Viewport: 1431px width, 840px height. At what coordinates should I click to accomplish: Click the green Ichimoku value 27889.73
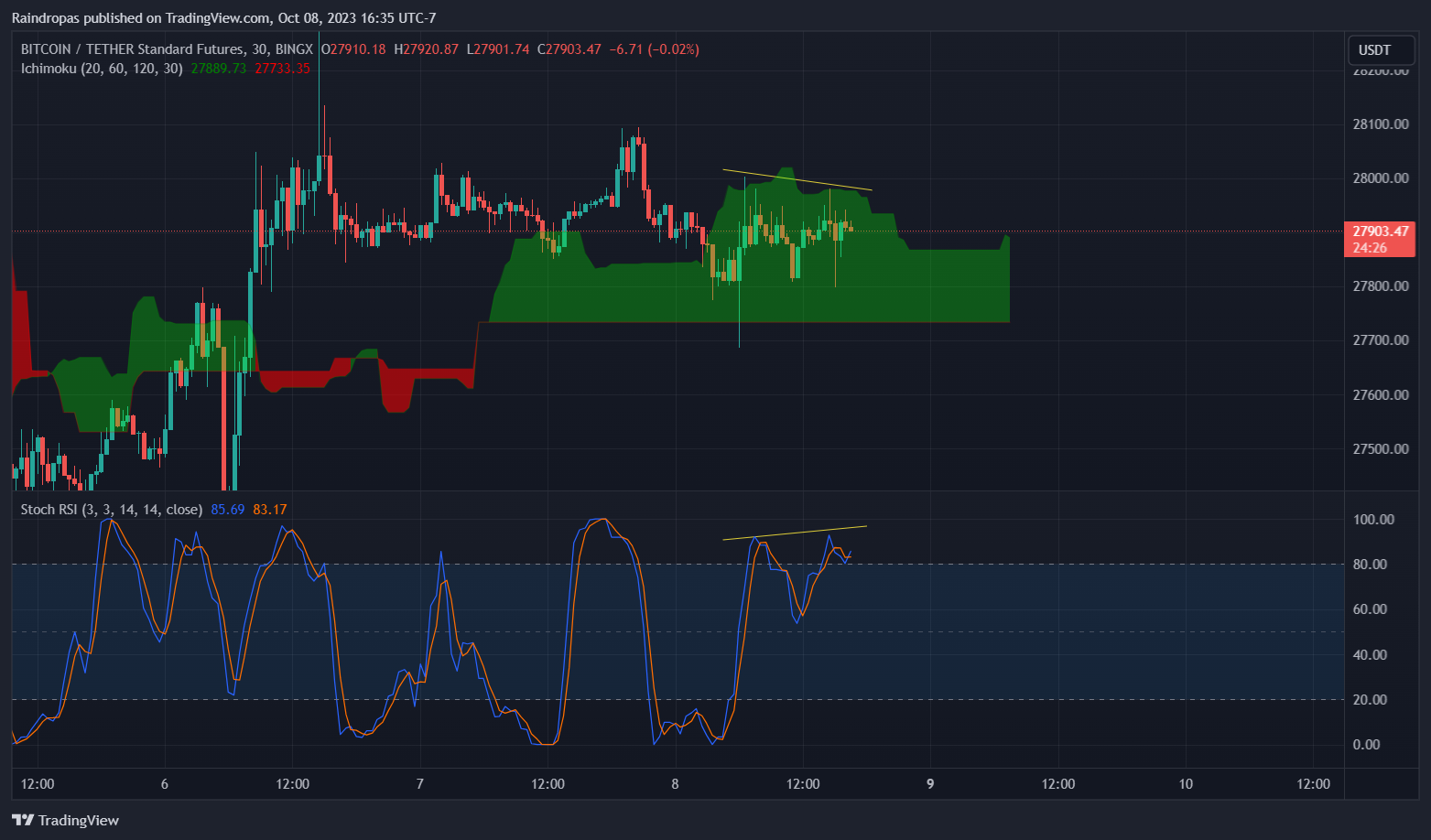point(219,69)
